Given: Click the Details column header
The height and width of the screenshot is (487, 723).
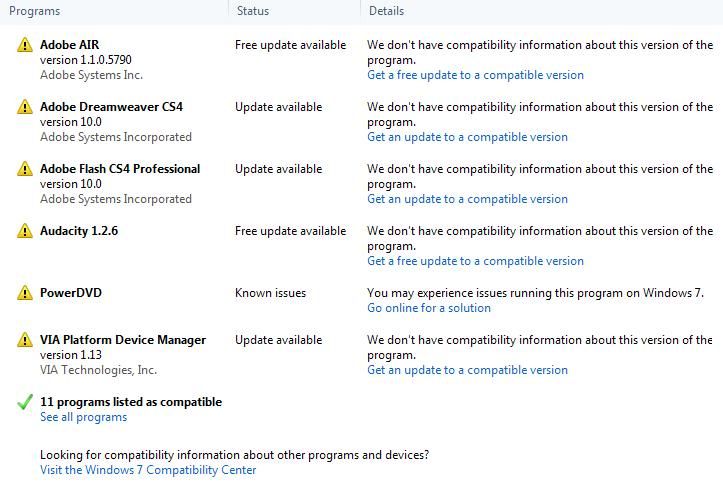Looking at the screenshot, I should (387, 11).
